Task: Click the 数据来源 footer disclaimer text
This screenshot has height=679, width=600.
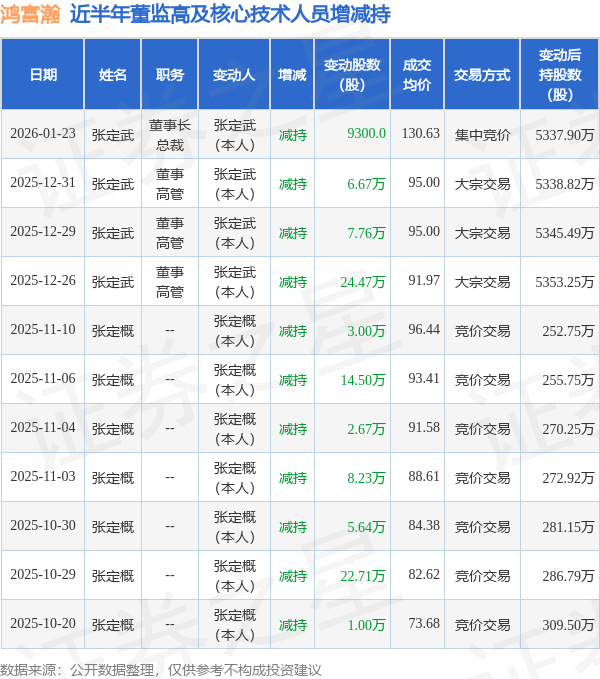Action: tap(161, 669)
